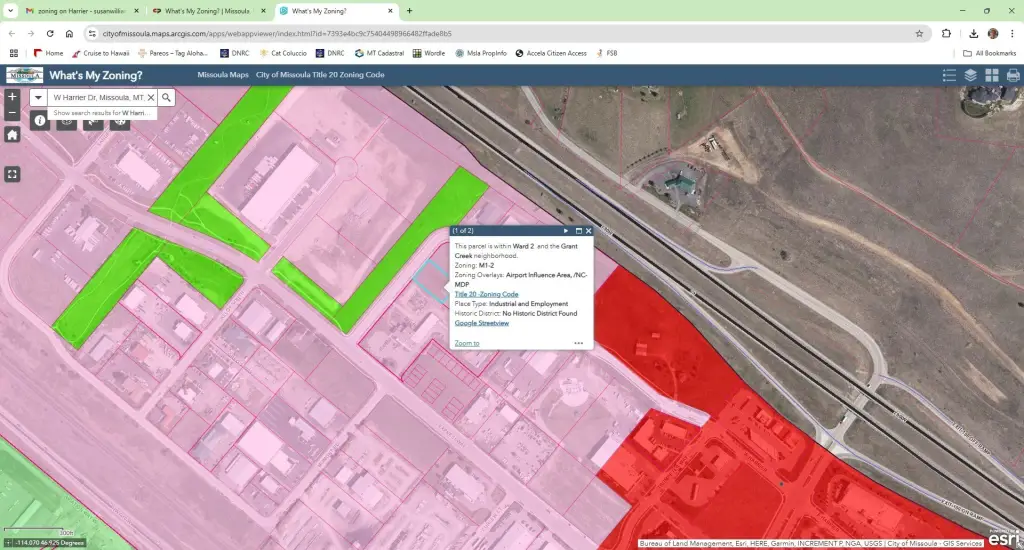Zoom in on the map with plus button
Viewport: 1024px width, 550px height.
(x=12, y=97)
